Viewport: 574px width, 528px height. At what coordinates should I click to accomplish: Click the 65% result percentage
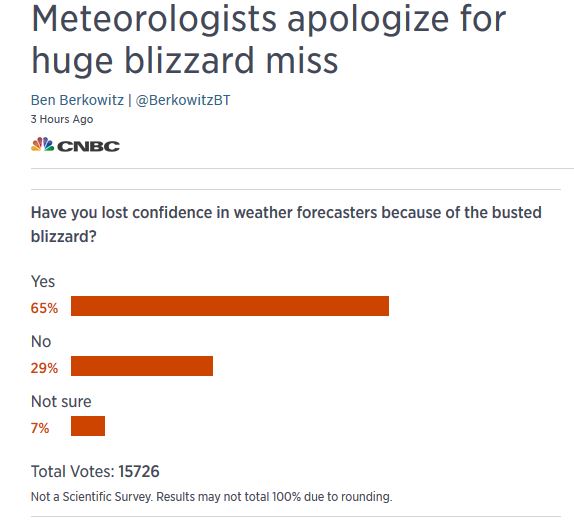tap(44, 308)
